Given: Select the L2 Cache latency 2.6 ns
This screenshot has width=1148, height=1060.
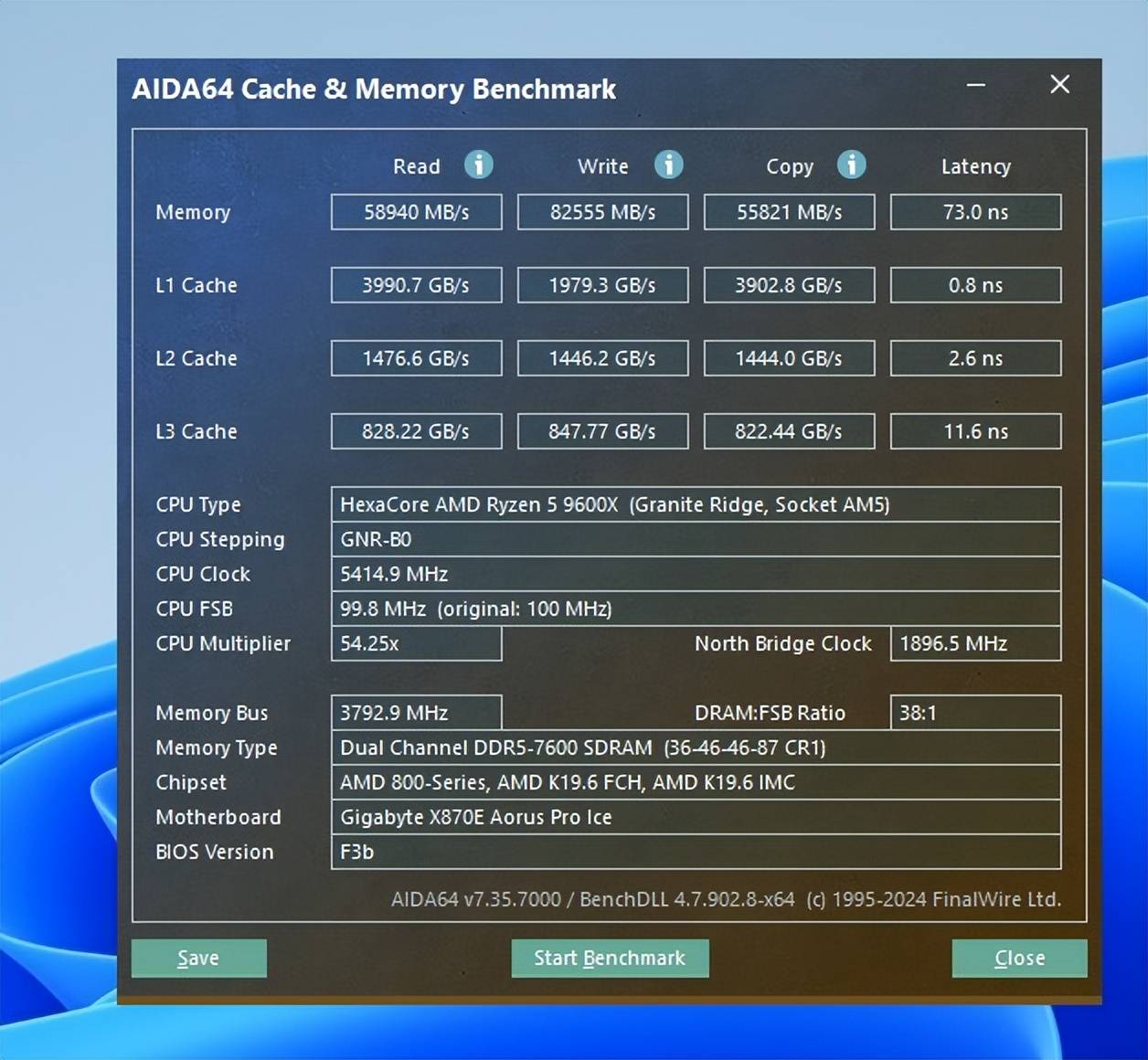Looking at the screenshot, I should pyautogui.click(x=975, y=358).
